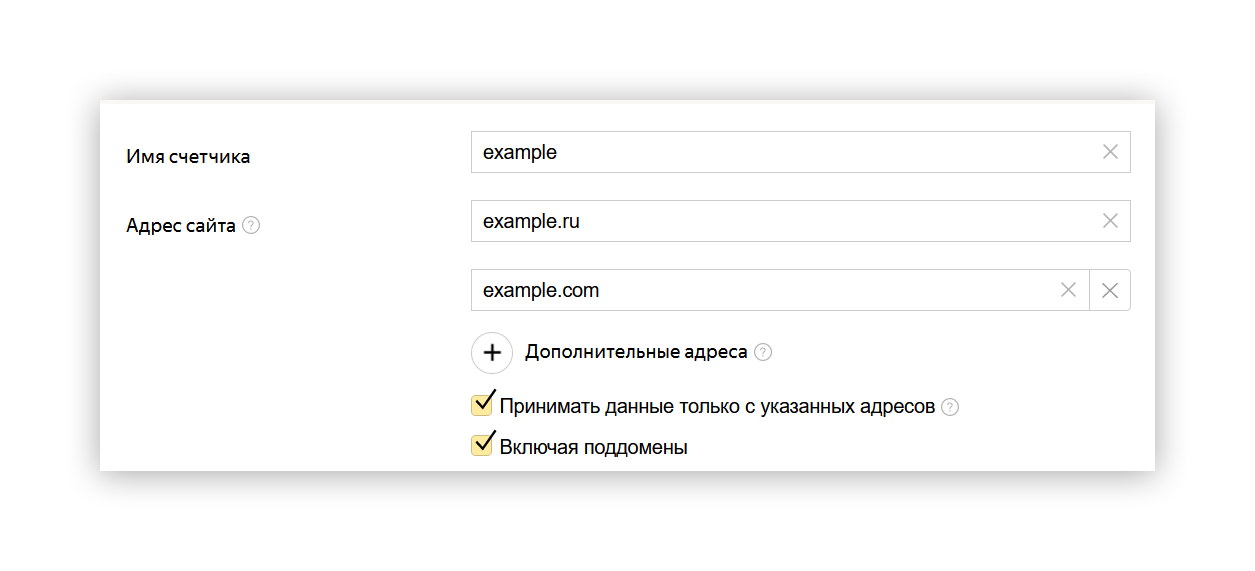Open help icon beside Адрес сайта
Viewport: 1255px width, 571px height.
pyautogui.click(x=251, y=226)
